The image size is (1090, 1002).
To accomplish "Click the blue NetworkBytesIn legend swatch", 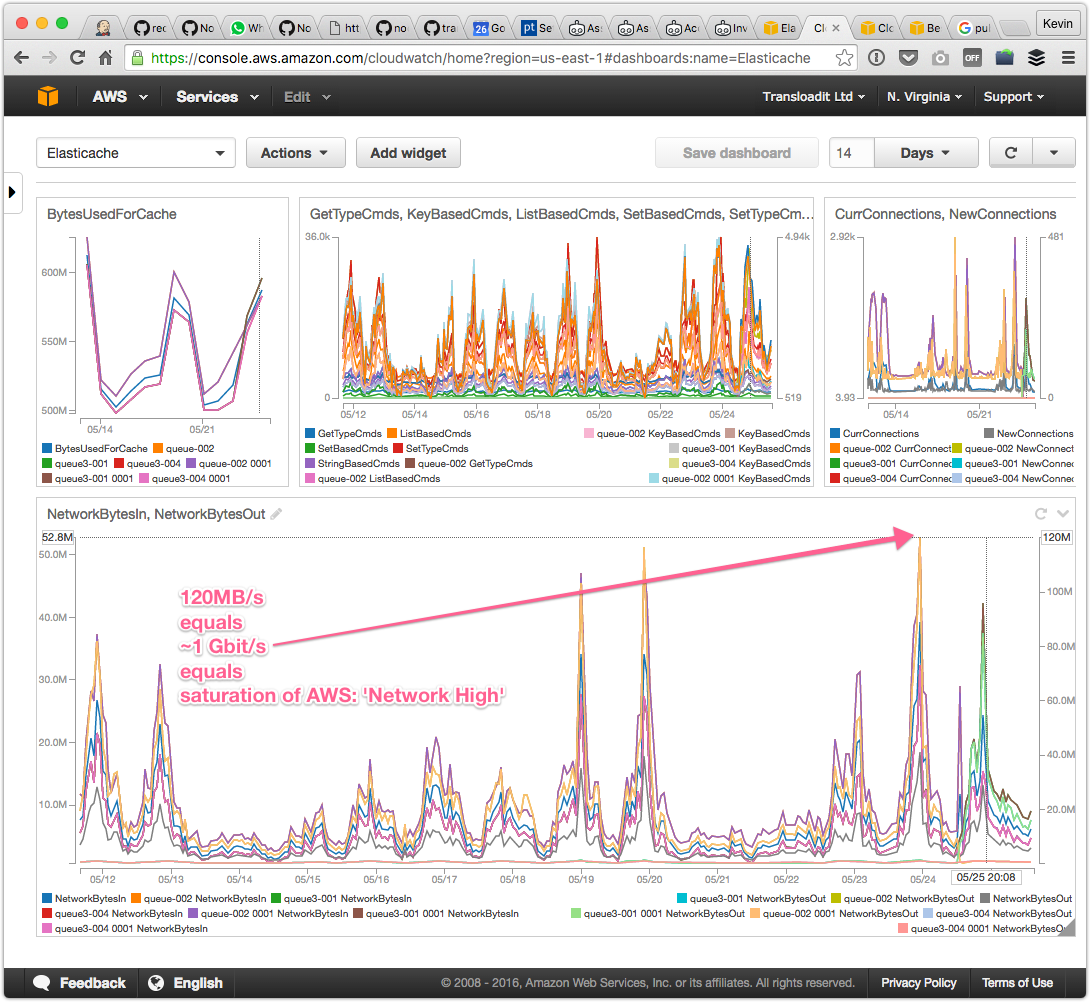I will 47,899.
